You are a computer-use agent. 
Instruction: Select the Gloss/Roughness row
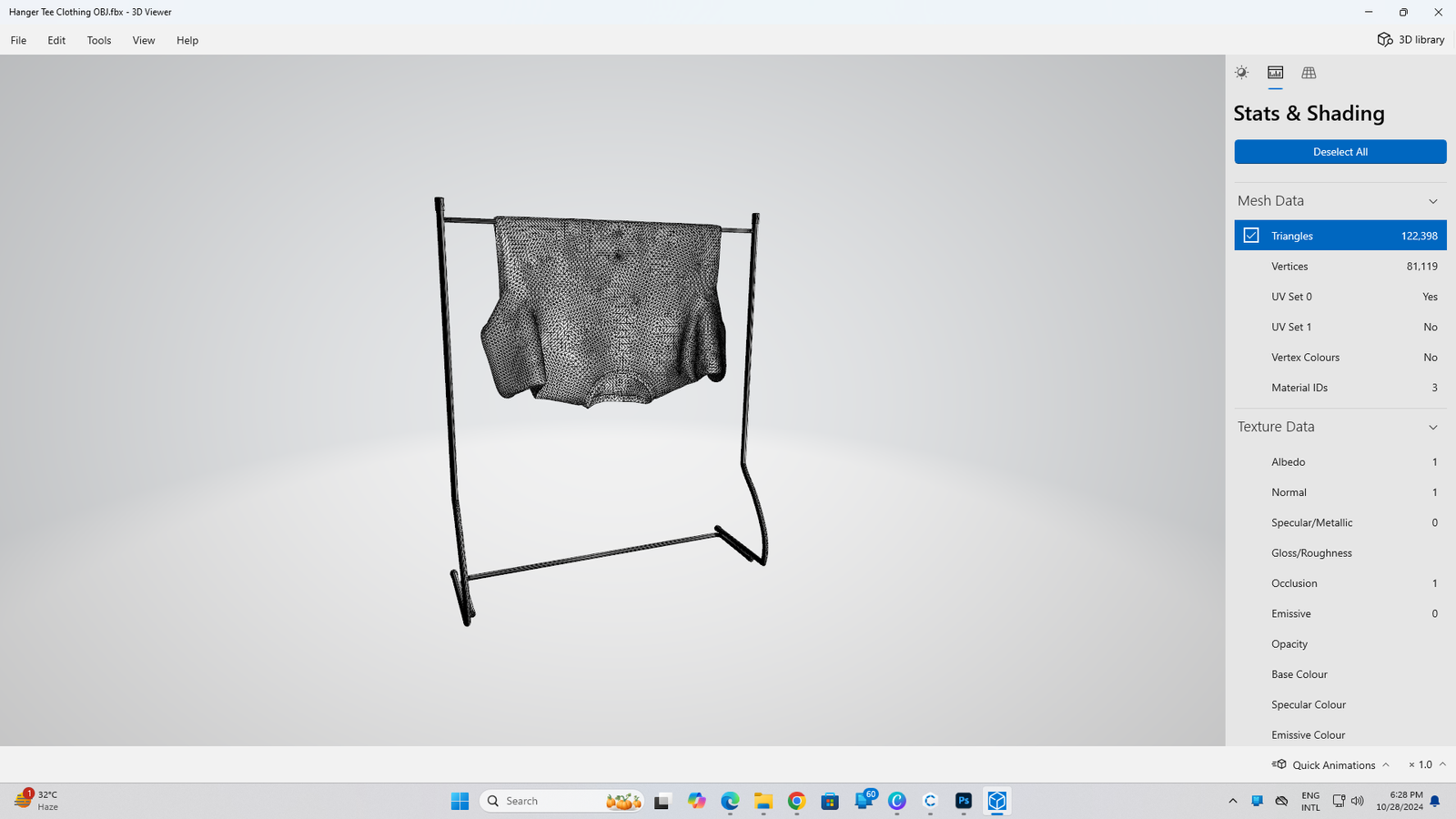pyautogui.click(x=1340, y=553)
